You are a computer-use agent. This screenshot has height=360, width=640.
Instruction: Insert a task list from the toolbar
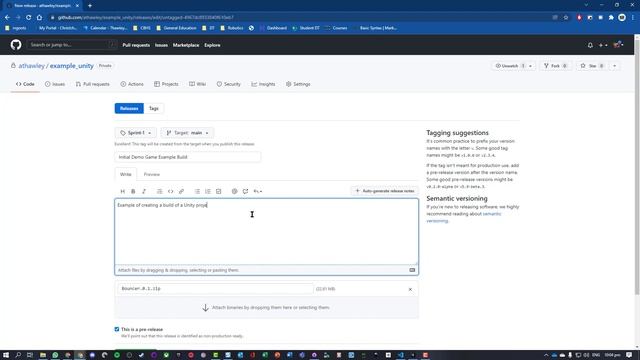218,191
